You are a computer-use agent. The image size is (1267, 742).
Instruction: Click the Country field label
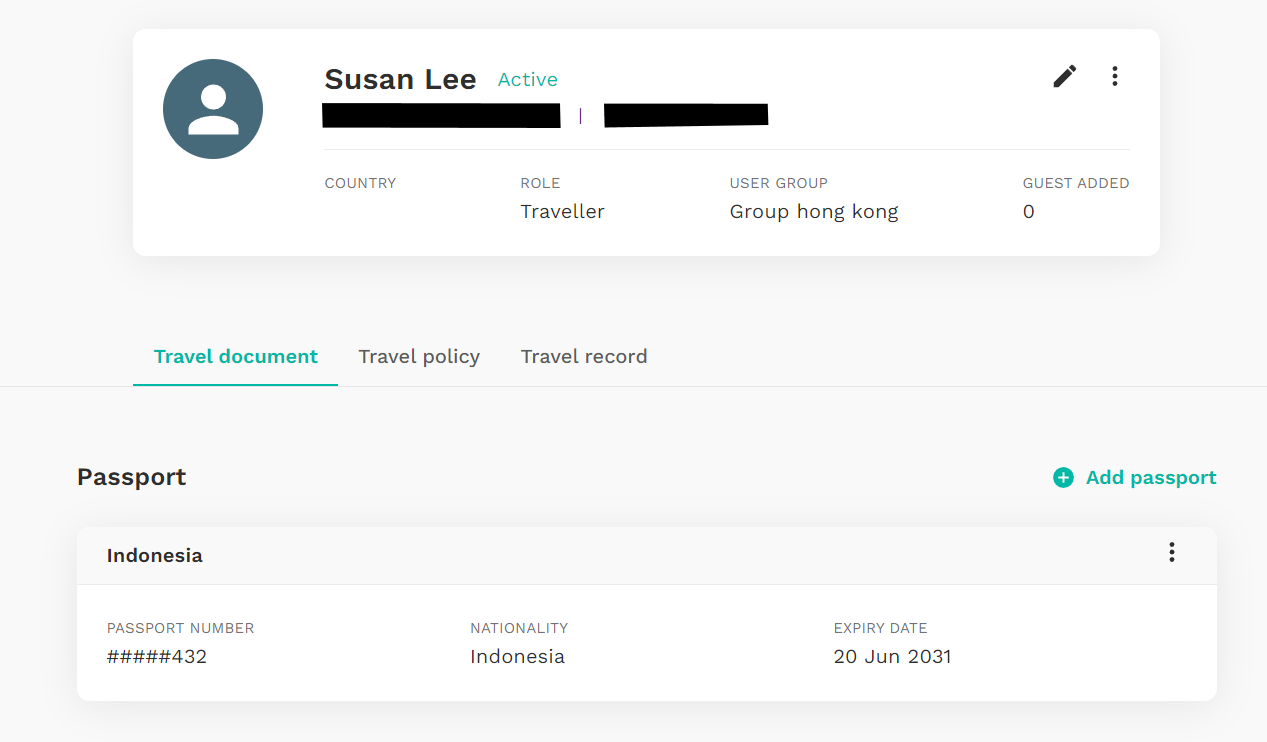pos(360,183)
